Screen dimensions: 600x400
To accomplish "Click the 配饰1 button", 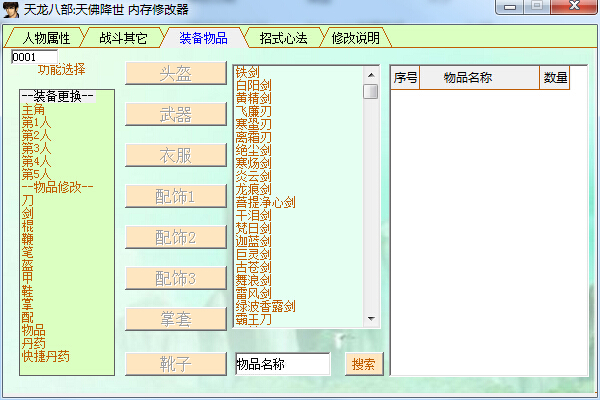I will (176, 196).
